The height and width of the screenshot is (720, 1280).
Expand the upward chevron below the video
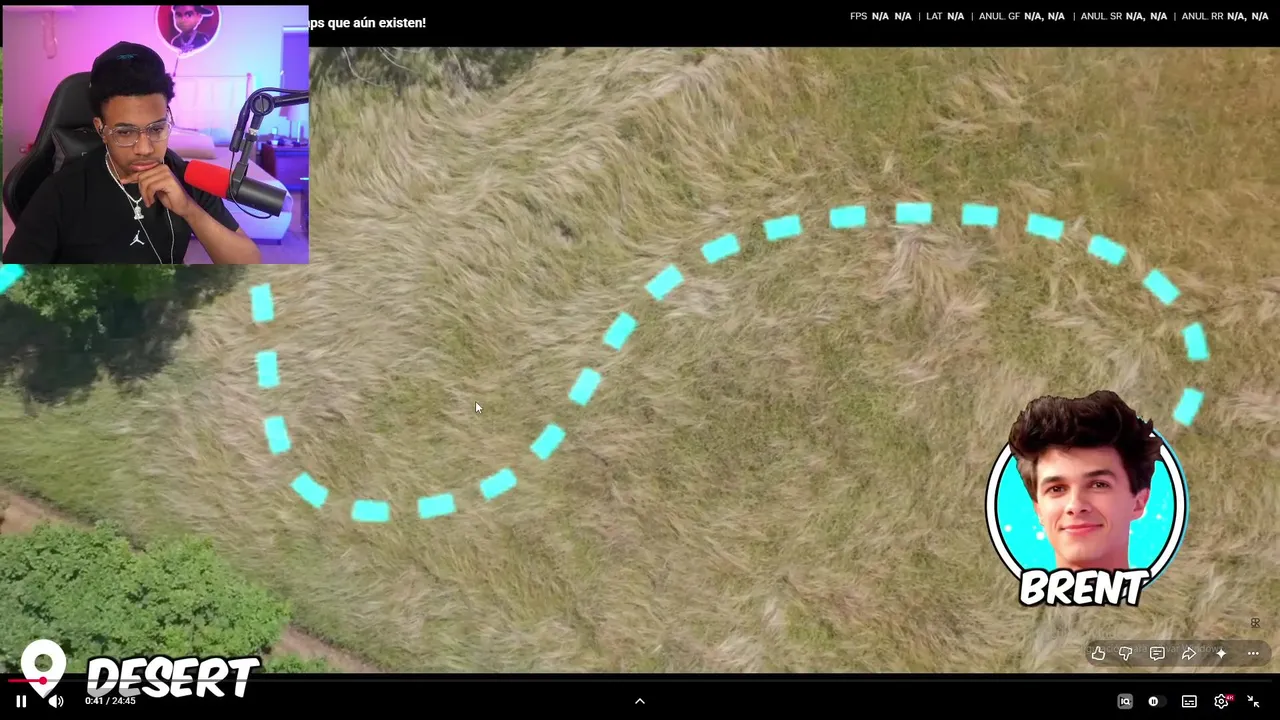click(640, 701)
